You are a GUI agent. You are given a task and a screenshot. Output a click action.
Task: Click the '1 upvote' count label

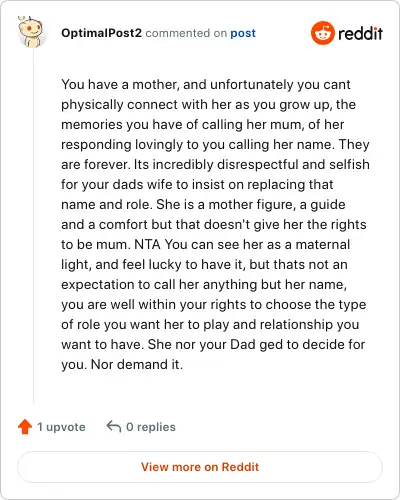click(61, 427)
